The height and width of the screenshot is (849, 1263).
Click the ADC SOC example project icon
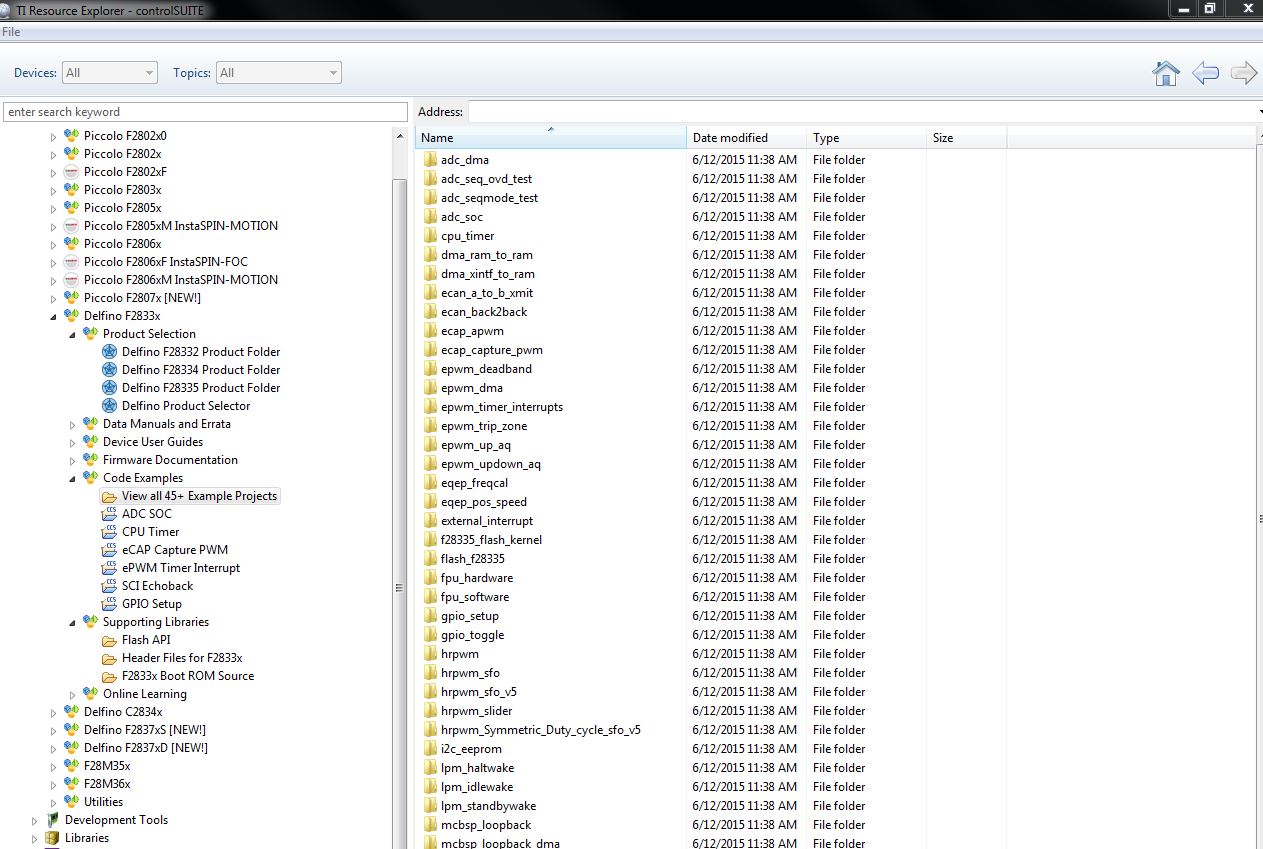(x=110, y=514)
